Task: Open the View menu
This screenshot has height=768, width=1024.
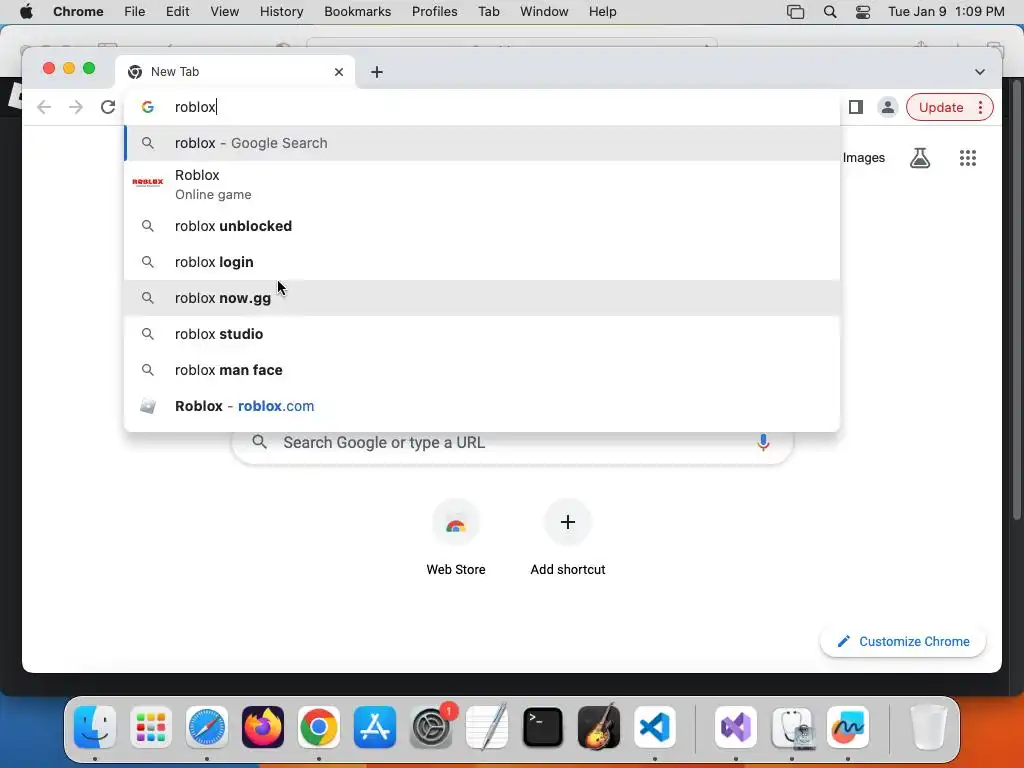Action: [x=224, y=12]
